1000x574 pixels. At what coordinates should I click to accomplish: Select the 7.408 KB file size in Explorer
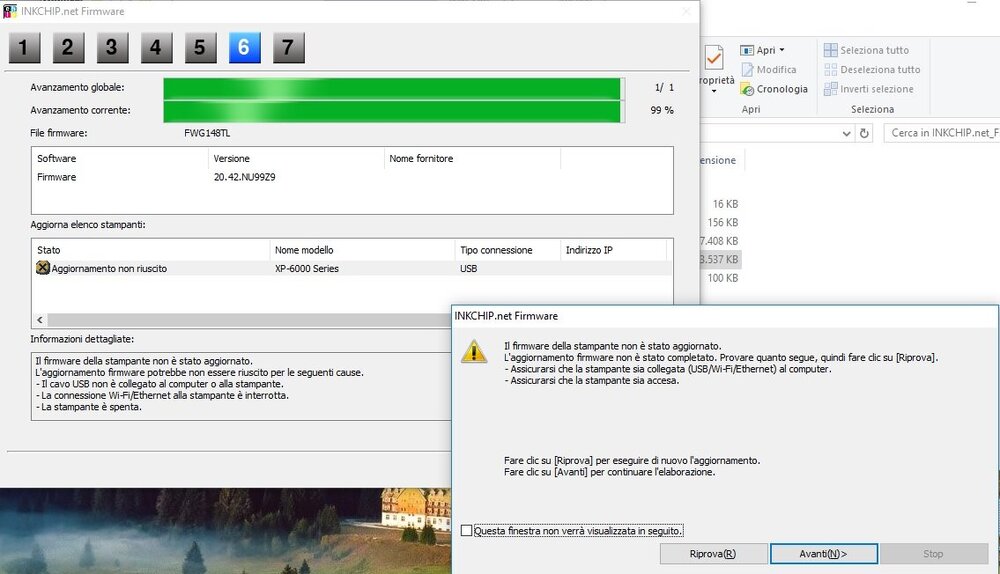click(719, 241)
